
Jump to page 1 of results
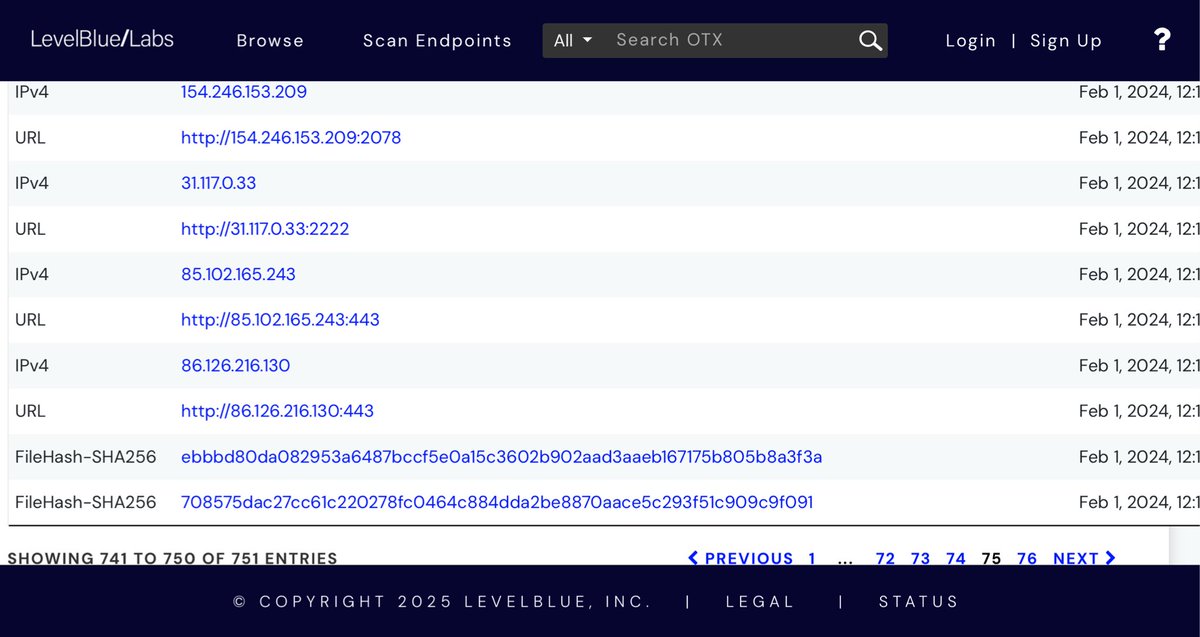pyautogui.click(x=812, y=558)
